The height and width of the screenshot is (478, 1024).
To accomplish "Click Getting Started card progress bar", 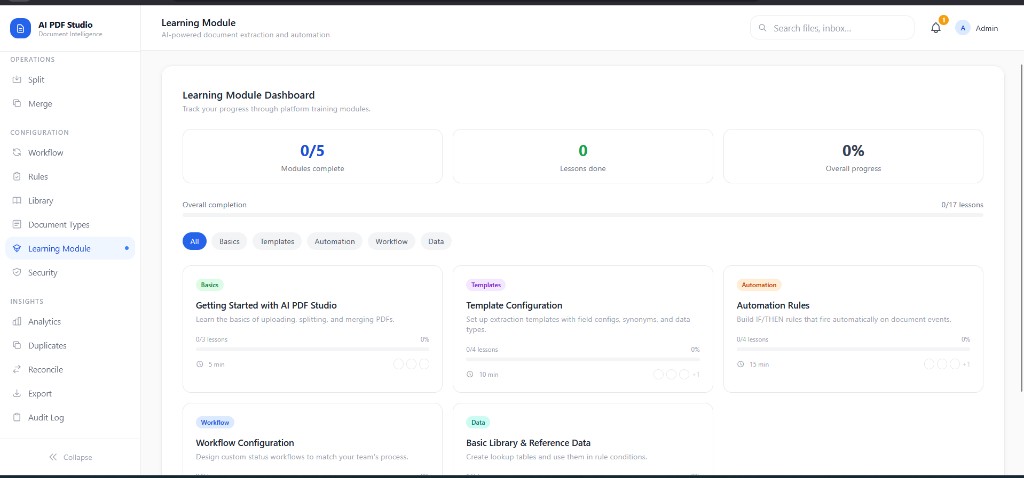I will coord(312,349).
